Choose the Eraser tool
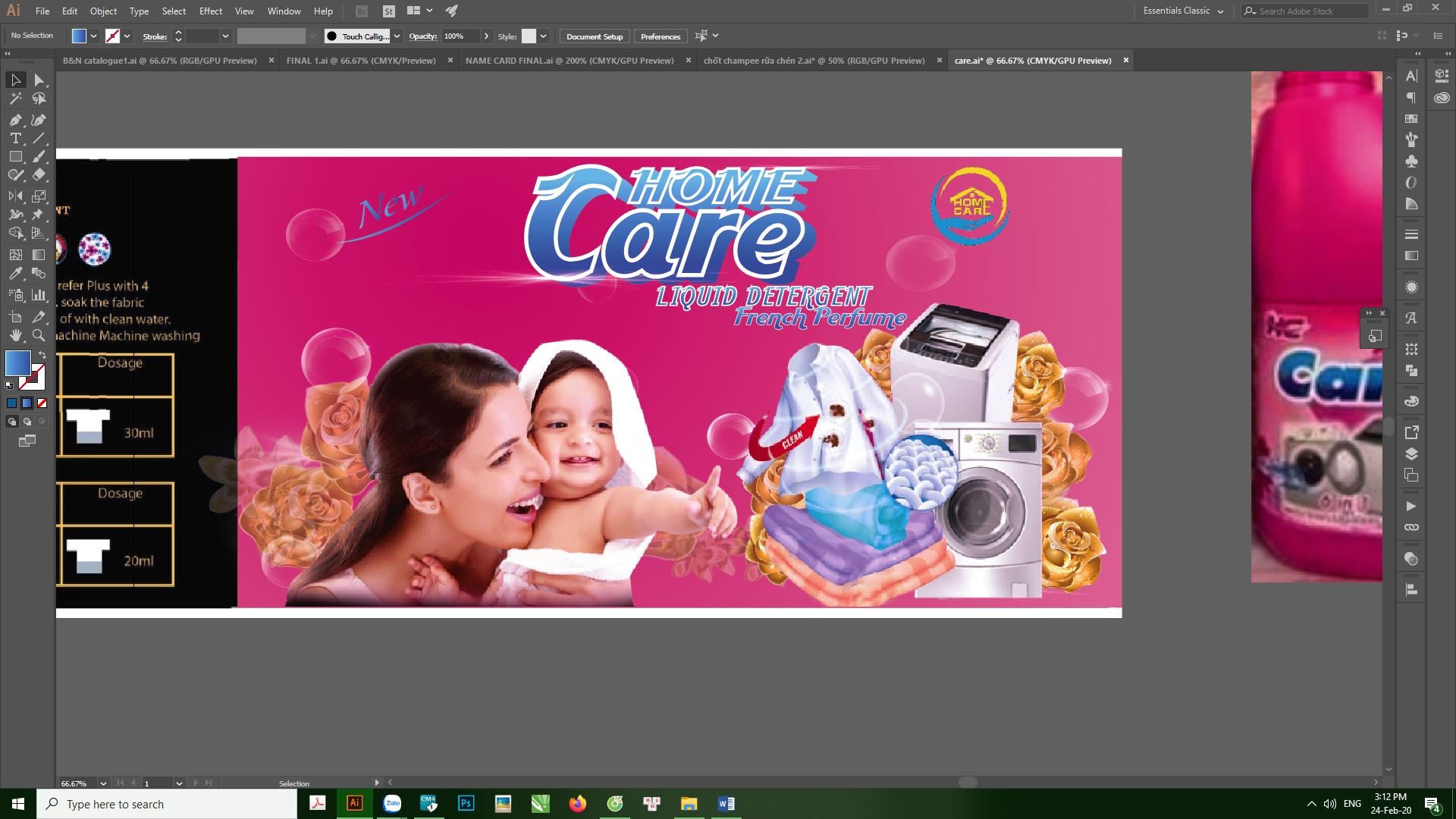The width and height of the screenshot is (1456, 819). click(39, 174)
